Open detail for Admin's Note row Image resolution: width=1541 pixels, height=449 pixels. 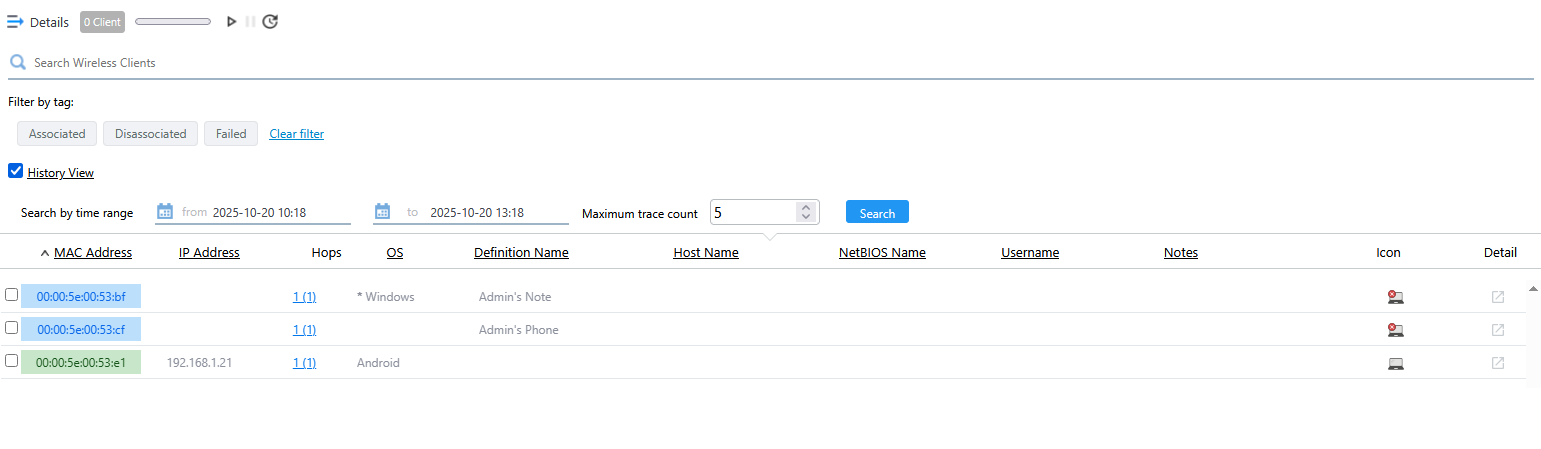[1497, 297]
